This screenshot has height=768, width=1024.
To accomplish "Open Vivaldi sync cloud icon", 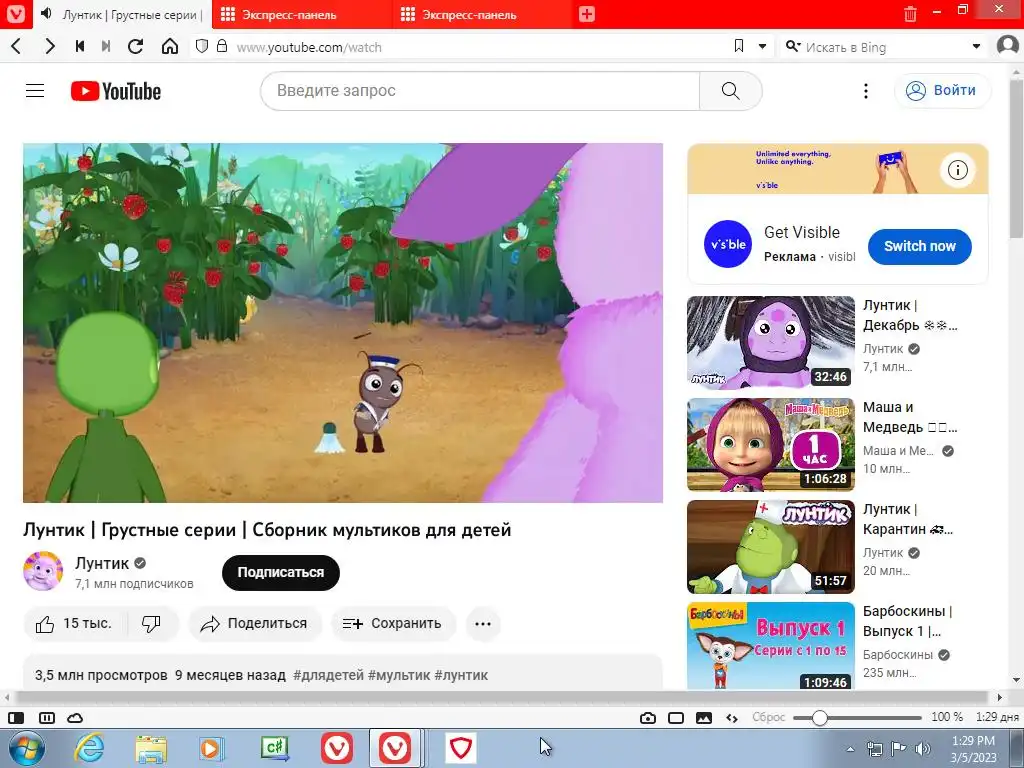I will pos(75,718).
